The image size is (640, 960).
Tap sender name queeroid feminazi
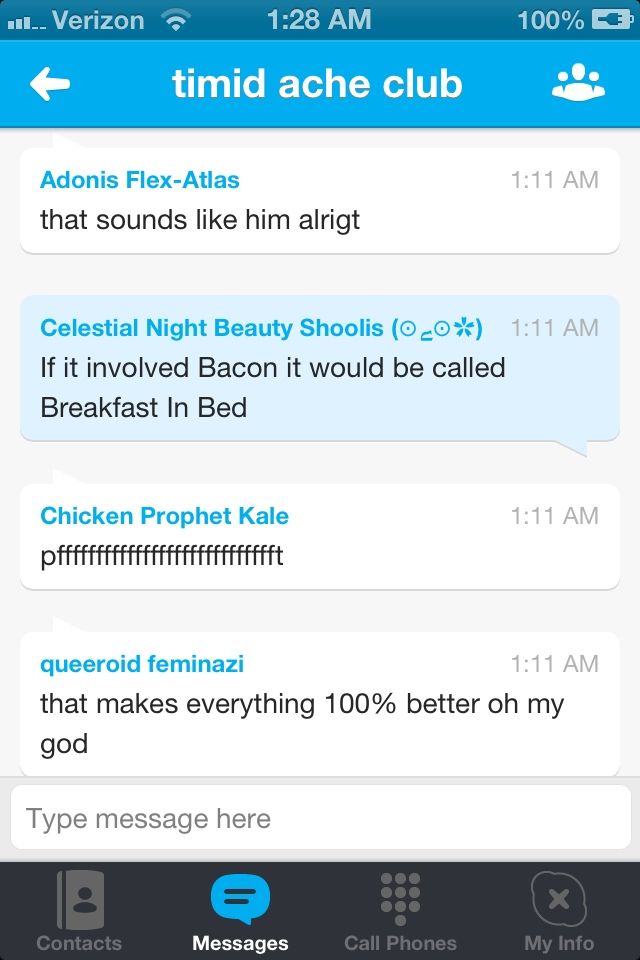click(x=142, y=664)
